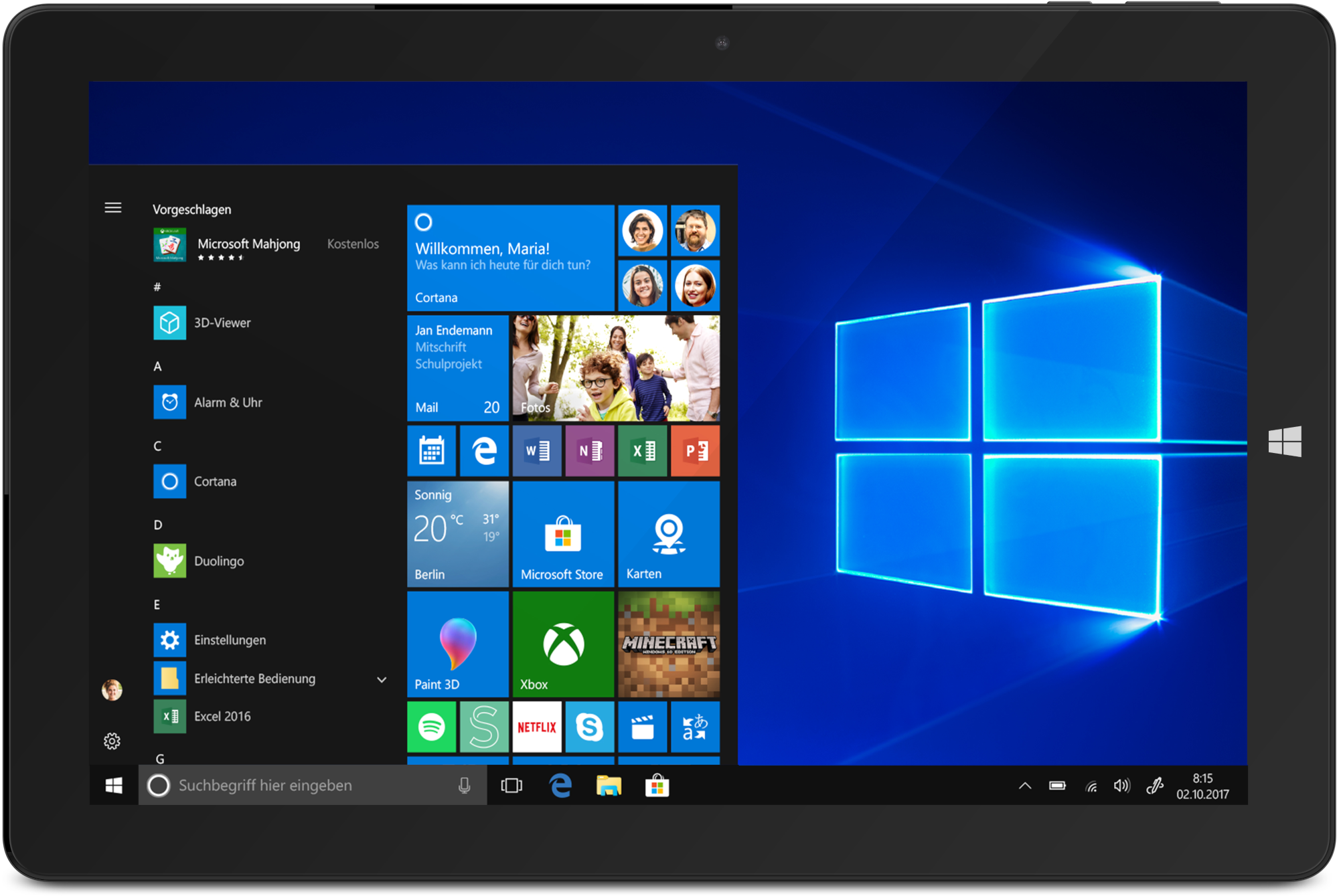Viewport: 1339px width, 896px height.
Task: Click the clock showing 8:15 02.10.2017
Action: [x=1202, y=786]
